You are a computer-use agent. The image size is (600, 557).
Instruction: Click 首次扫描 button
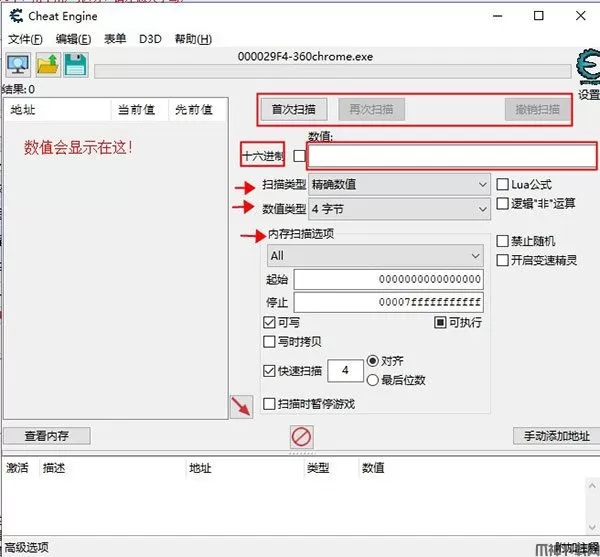point(294,109)
